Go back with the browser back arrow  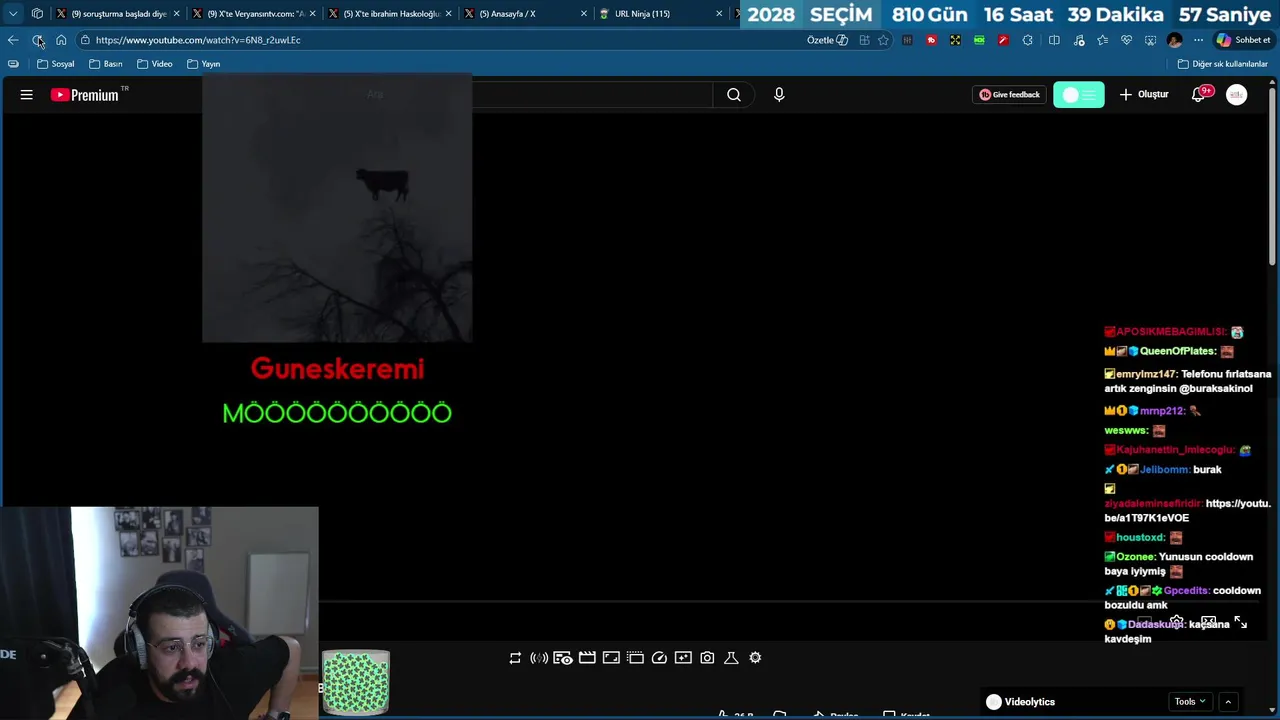pyautogui.click(x=13, y=40)
